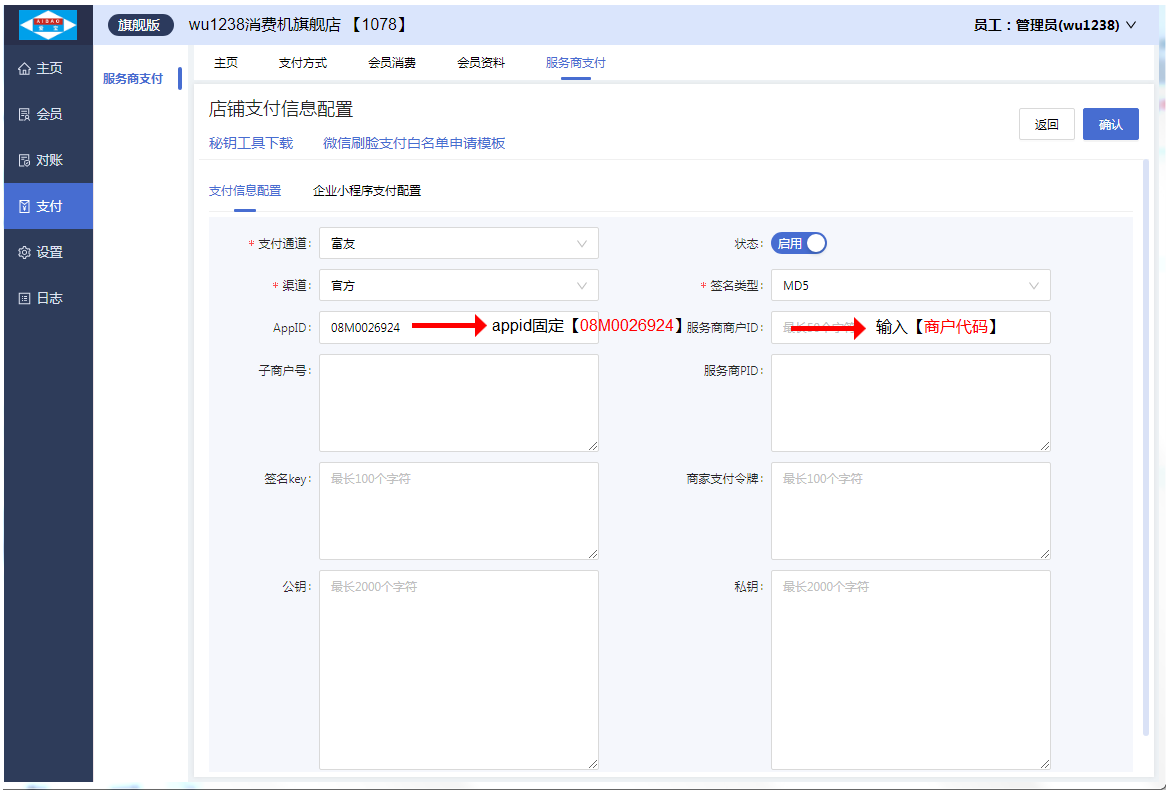Expand the 支付通道 dropdown showing 富友
1169x791 pixels.
coord(458,243)
